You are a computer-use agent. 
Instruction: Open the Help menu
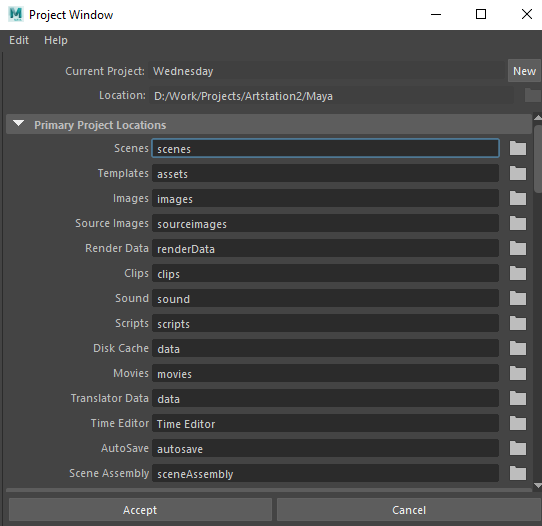coord(56,40)
